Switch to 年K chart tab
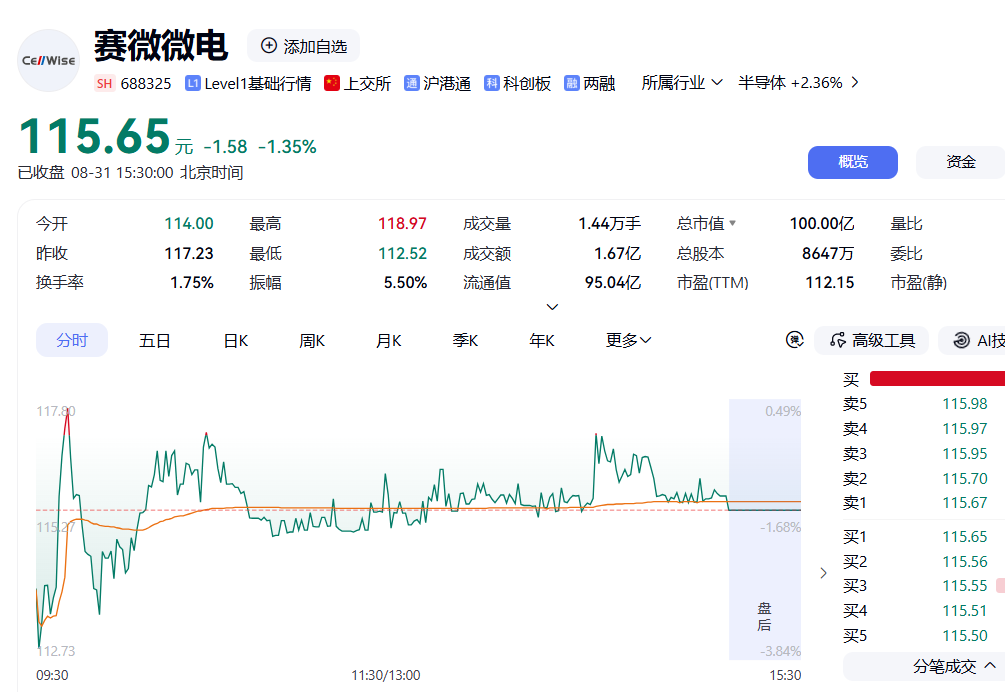The height and width of the screenshot is (692, 1005). click(x=542, y=340)
